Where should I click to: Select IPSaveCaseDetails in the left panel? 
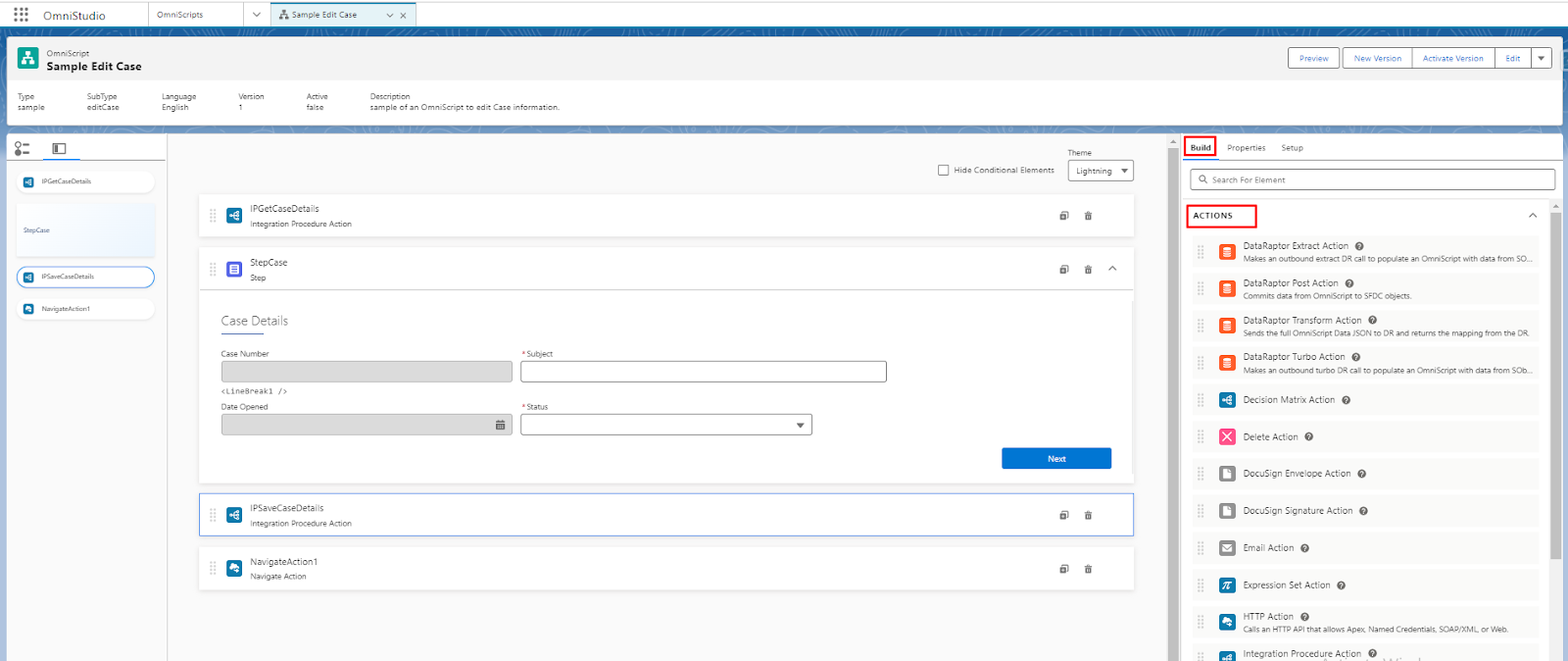click(85, 277)
